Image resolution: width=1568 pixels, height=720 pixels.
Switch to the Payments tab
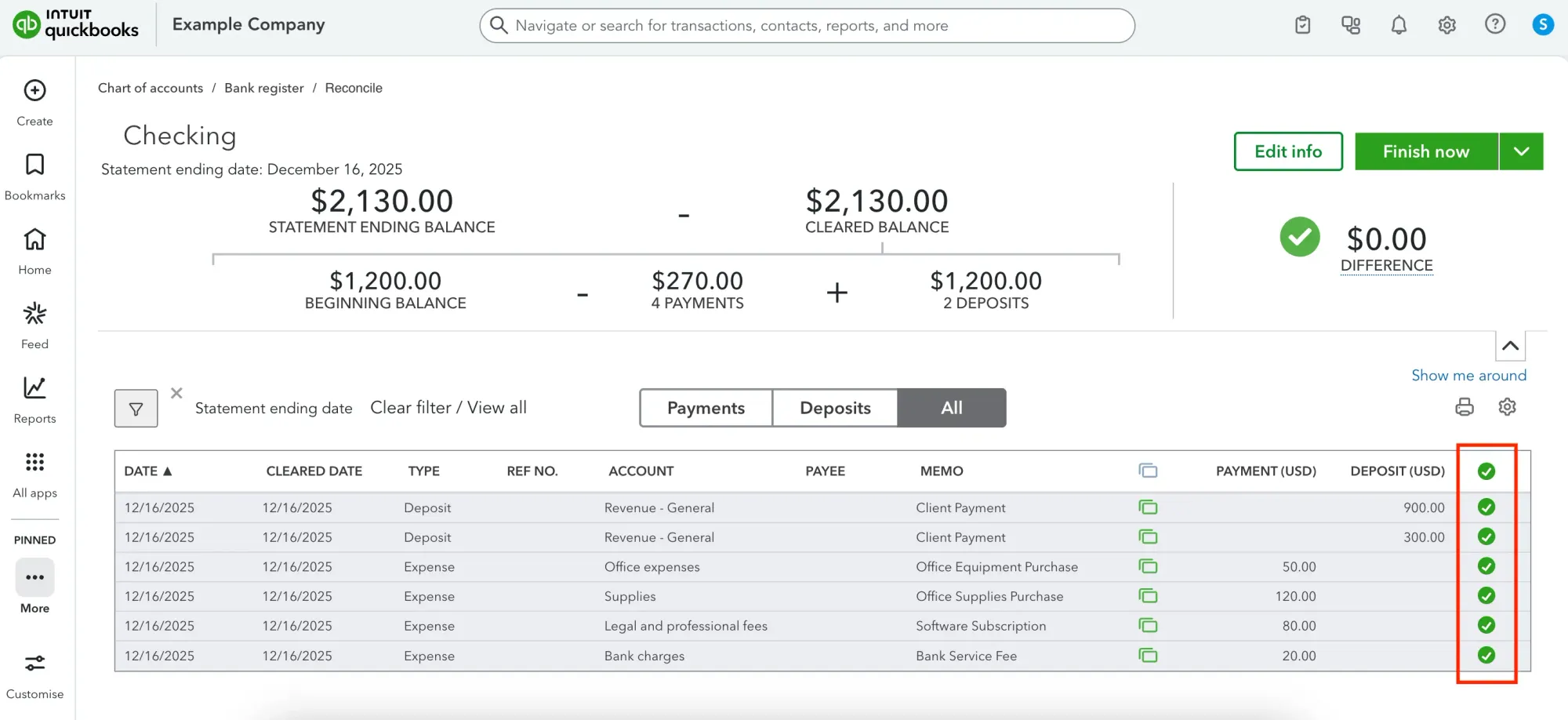(x=705, y=408)
